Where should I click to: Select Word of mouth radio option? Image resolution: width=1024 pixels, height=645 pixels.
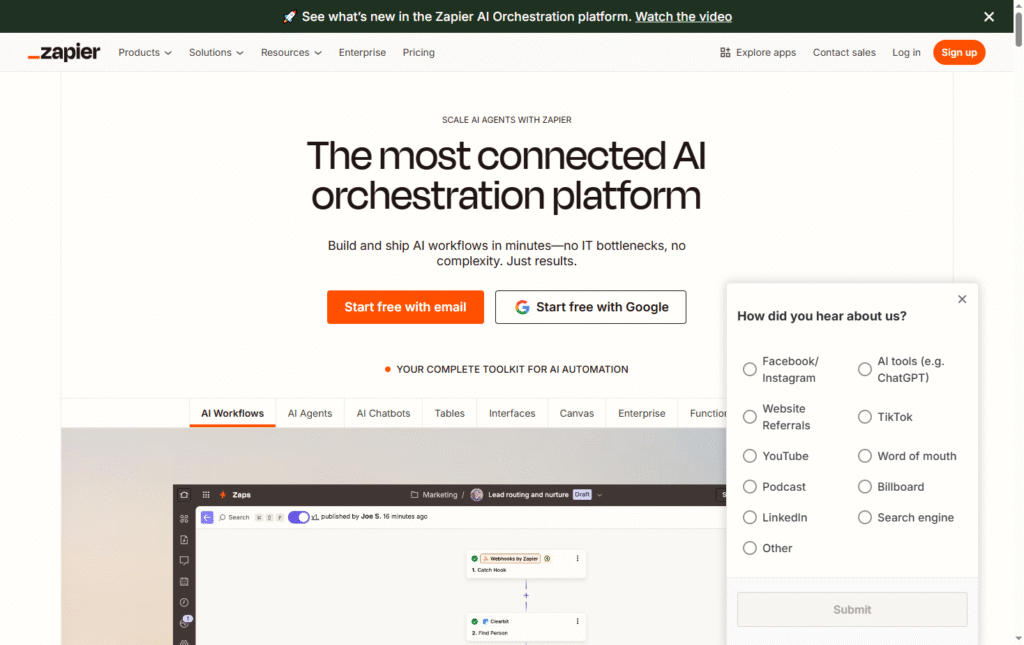pyautogui.click(x=865, y=456)
